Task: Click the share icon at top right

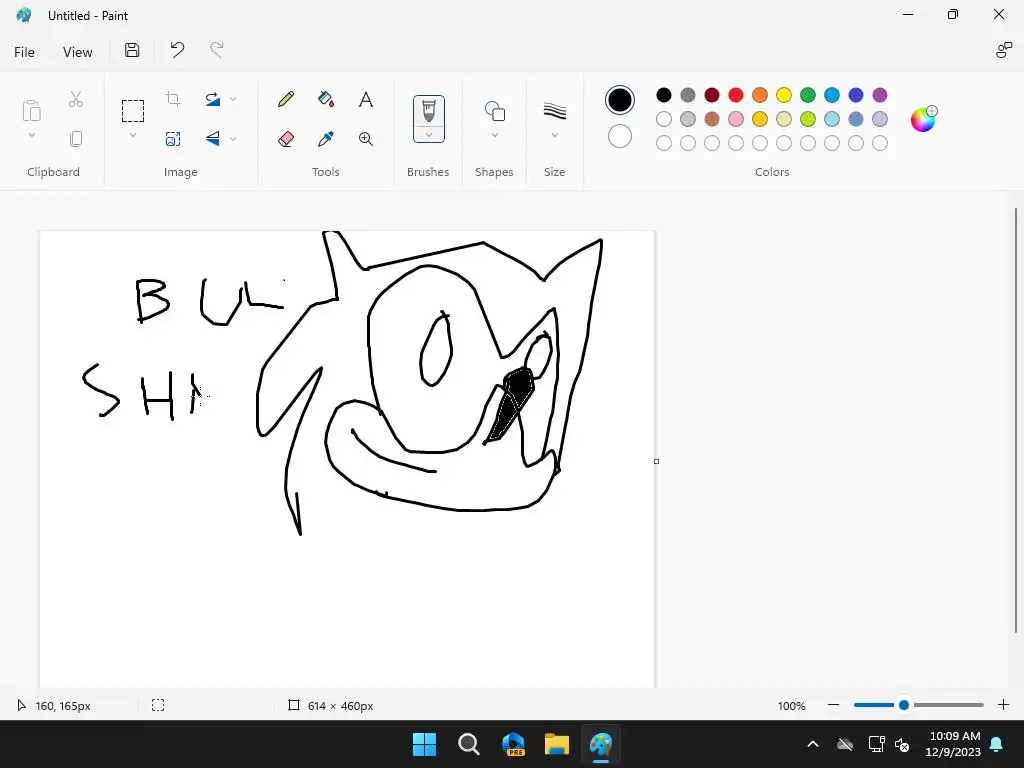Action: pyautogui.click(x=1004, y=50)
